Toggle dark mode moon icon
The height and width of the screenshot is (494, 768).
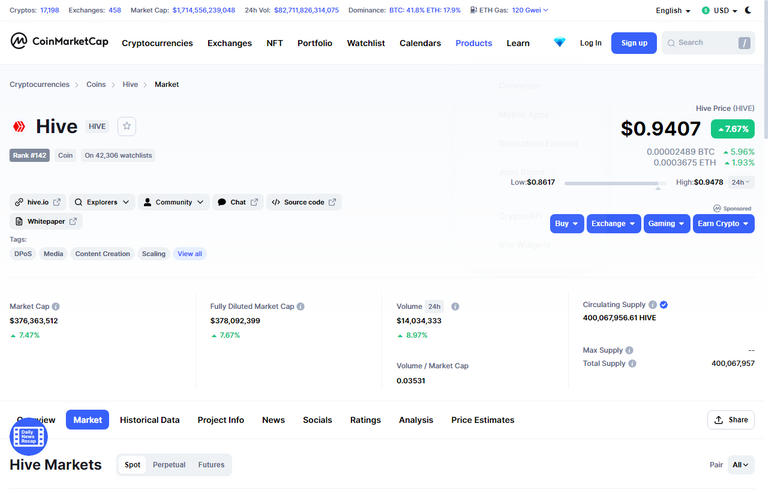[x=748, y=10]
